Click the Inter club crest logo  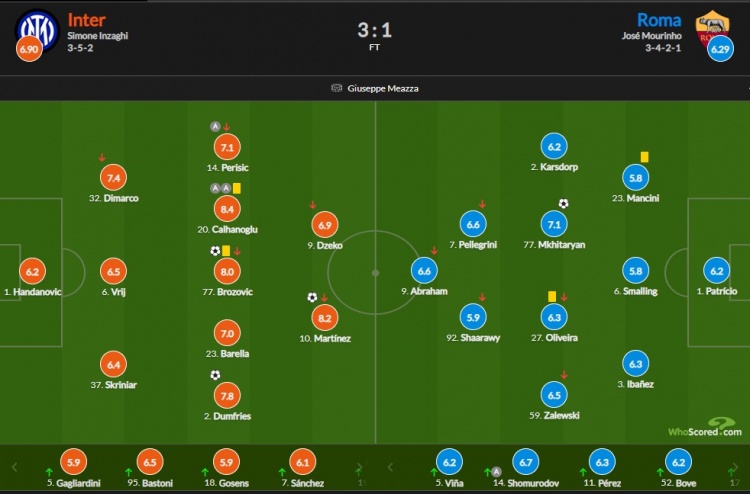tap(37, 30)
